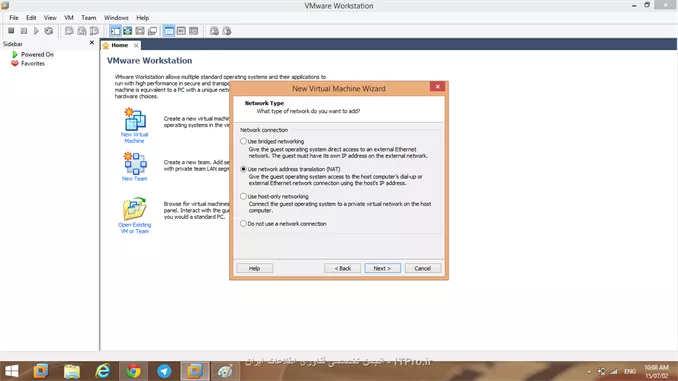Click the Power On play toolbar icon

tap(36, 31)
